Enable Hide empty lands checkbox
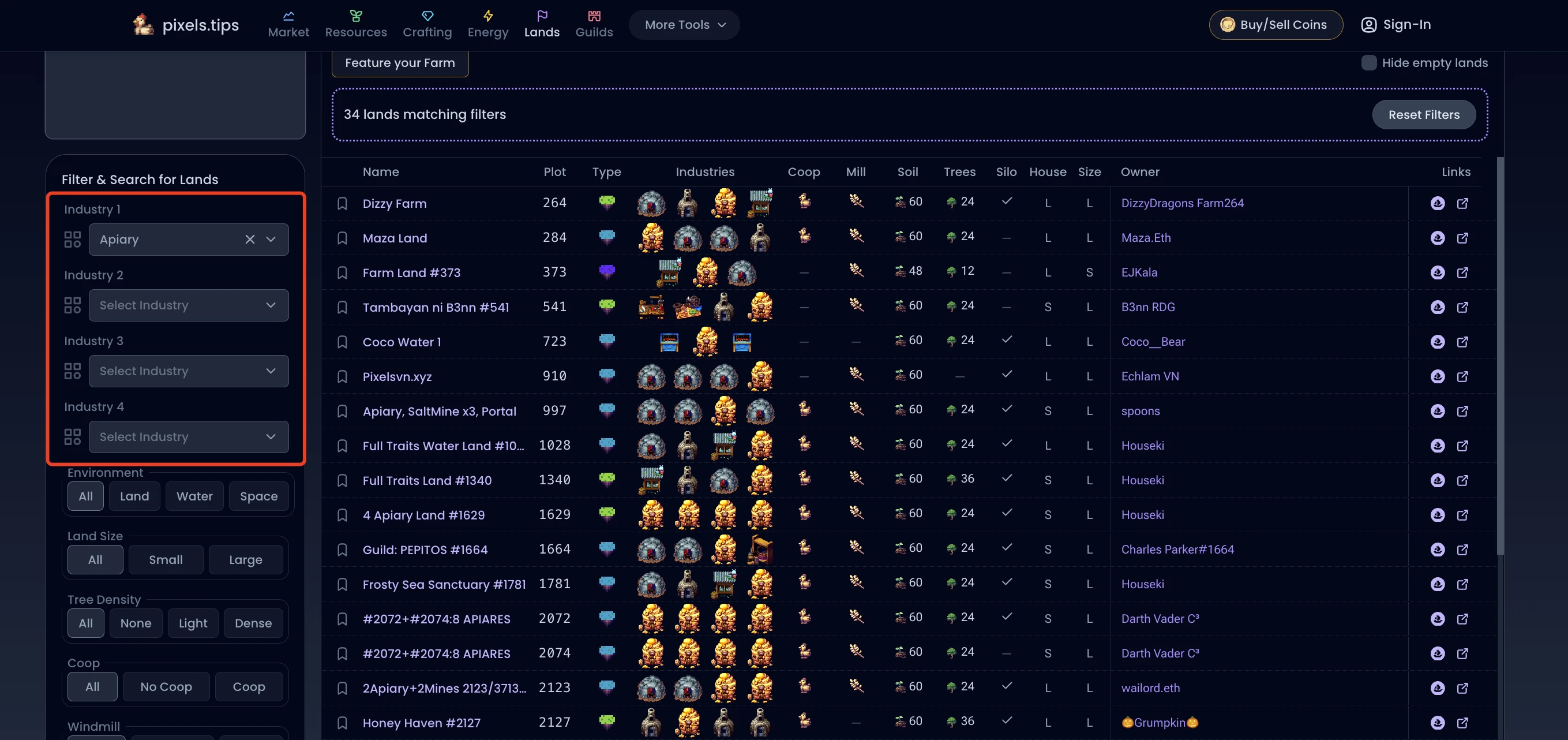Viewport: 1568px width, 740px height. click(x=1368, y=63)
